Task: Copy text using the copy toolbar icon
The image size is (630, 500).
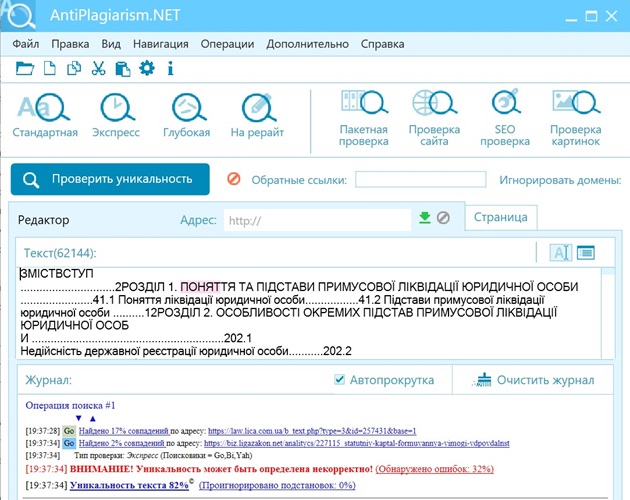Action: (74, 69)
